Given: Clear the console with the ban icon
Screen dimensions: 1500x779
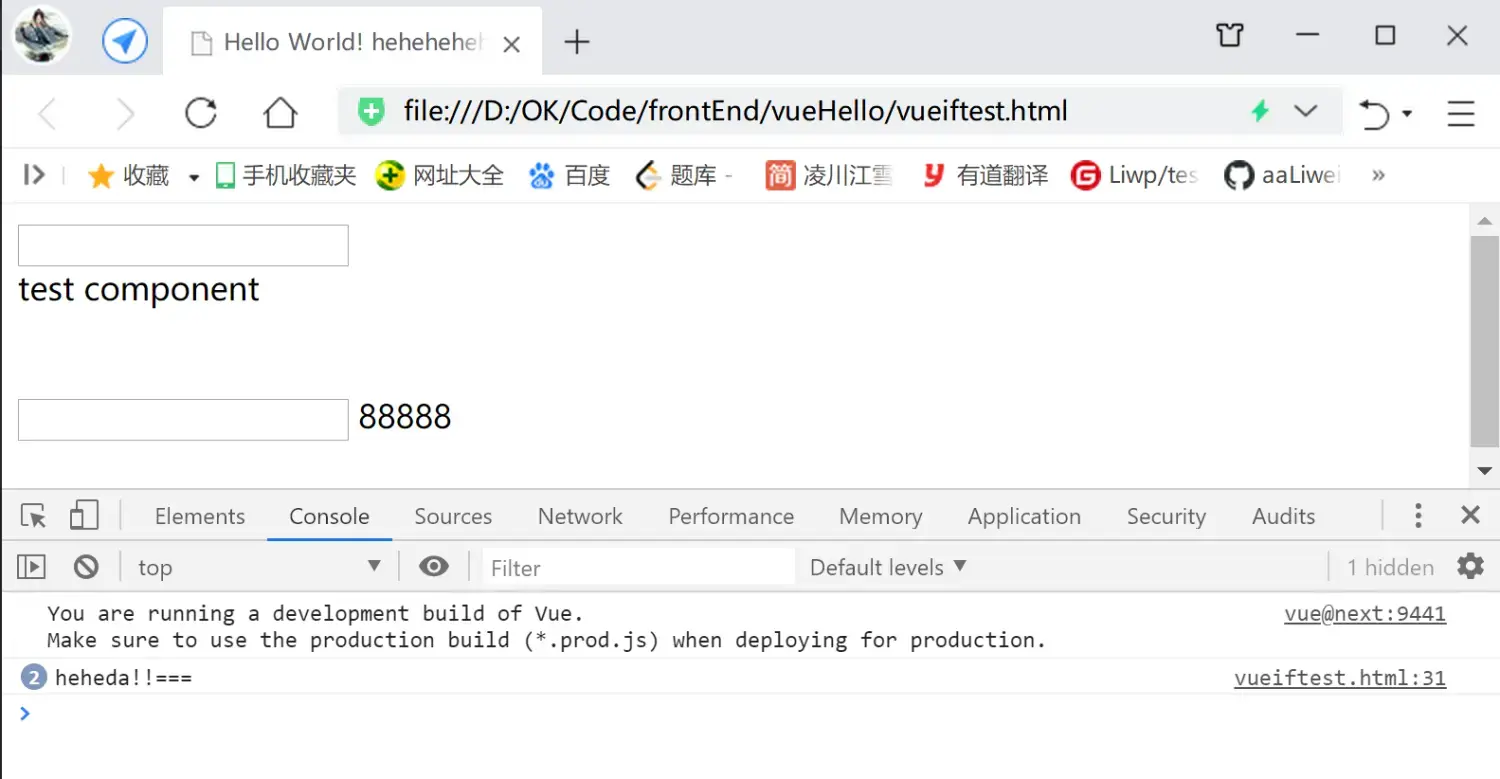Looking at the screenshot, I should click(x=86, y=567).
